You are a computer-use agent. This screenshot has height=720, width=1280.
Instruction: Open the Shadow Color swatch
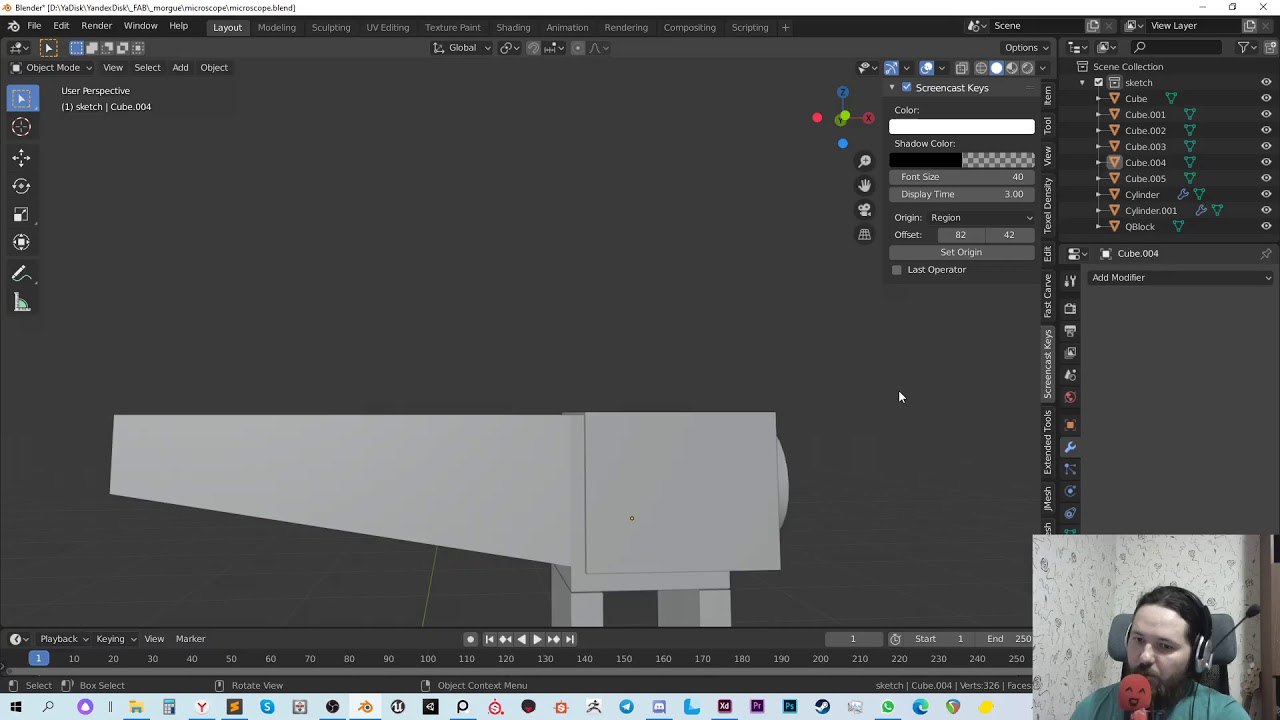tap(961, 160)
